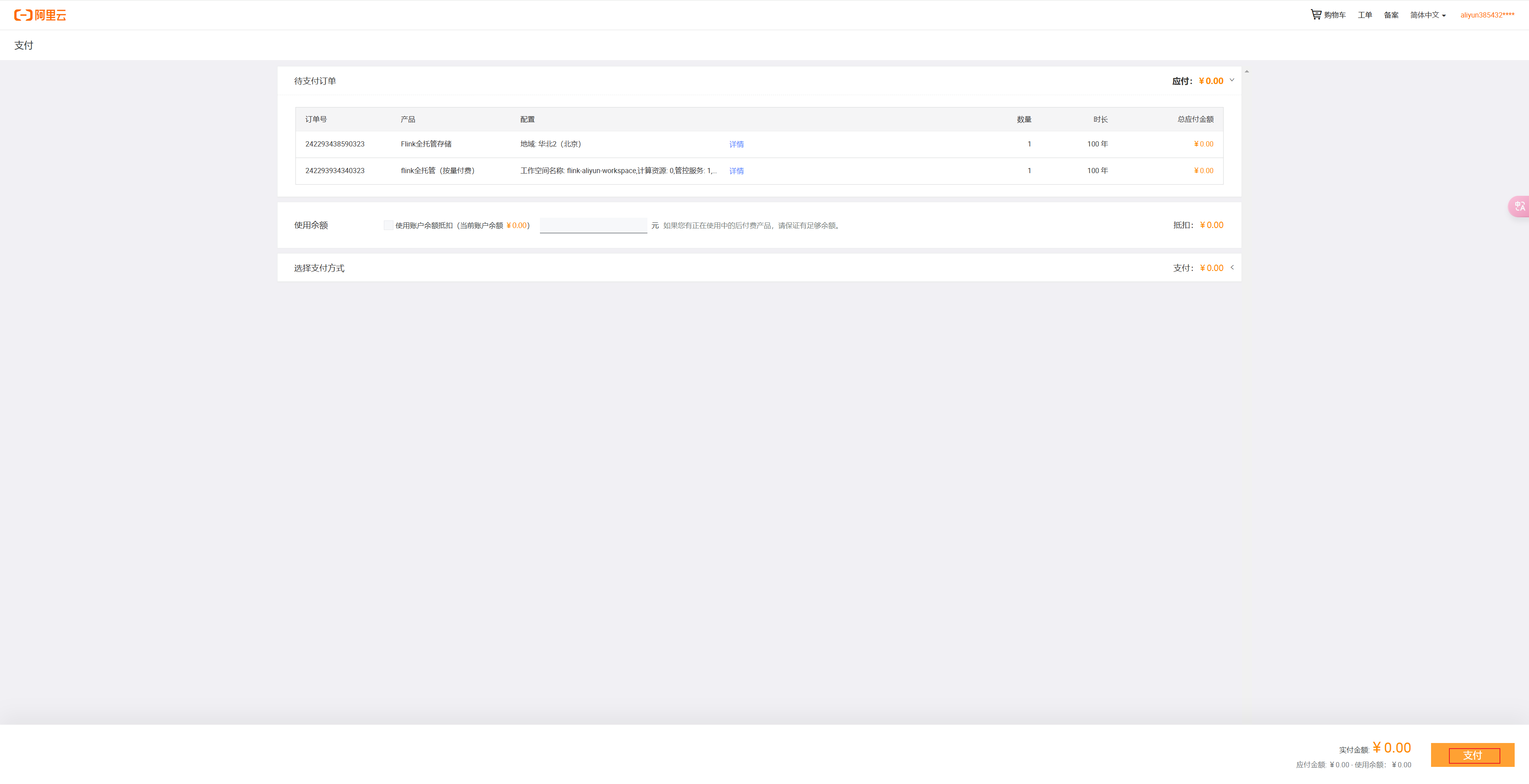Click the orange 支付 pay button
The width and height of the screenshot is (1529, 784).
(1472, 755)
